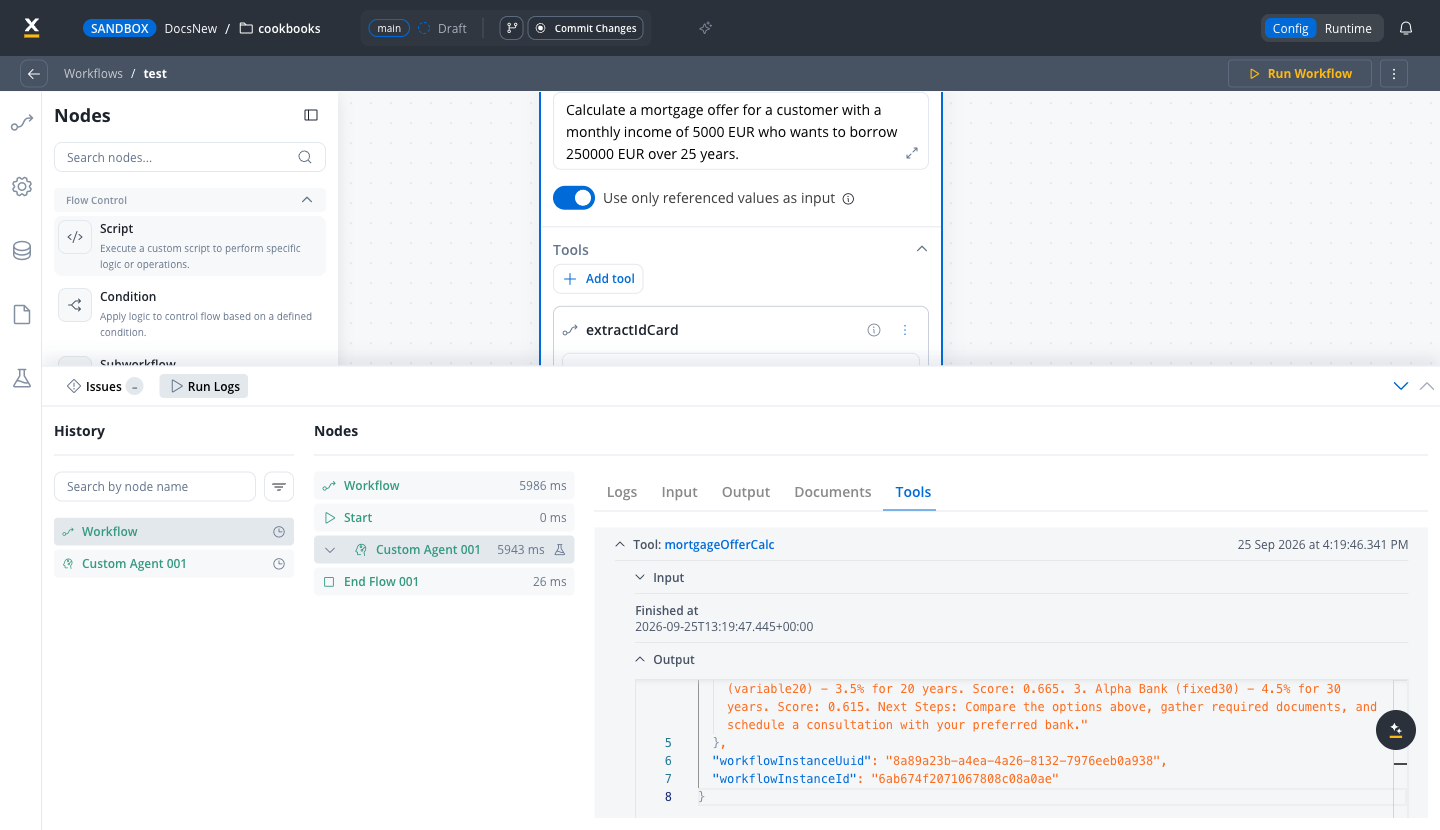Select the Condition node icon
Screen dimensions: 1440x830
[x=75, y=305]
